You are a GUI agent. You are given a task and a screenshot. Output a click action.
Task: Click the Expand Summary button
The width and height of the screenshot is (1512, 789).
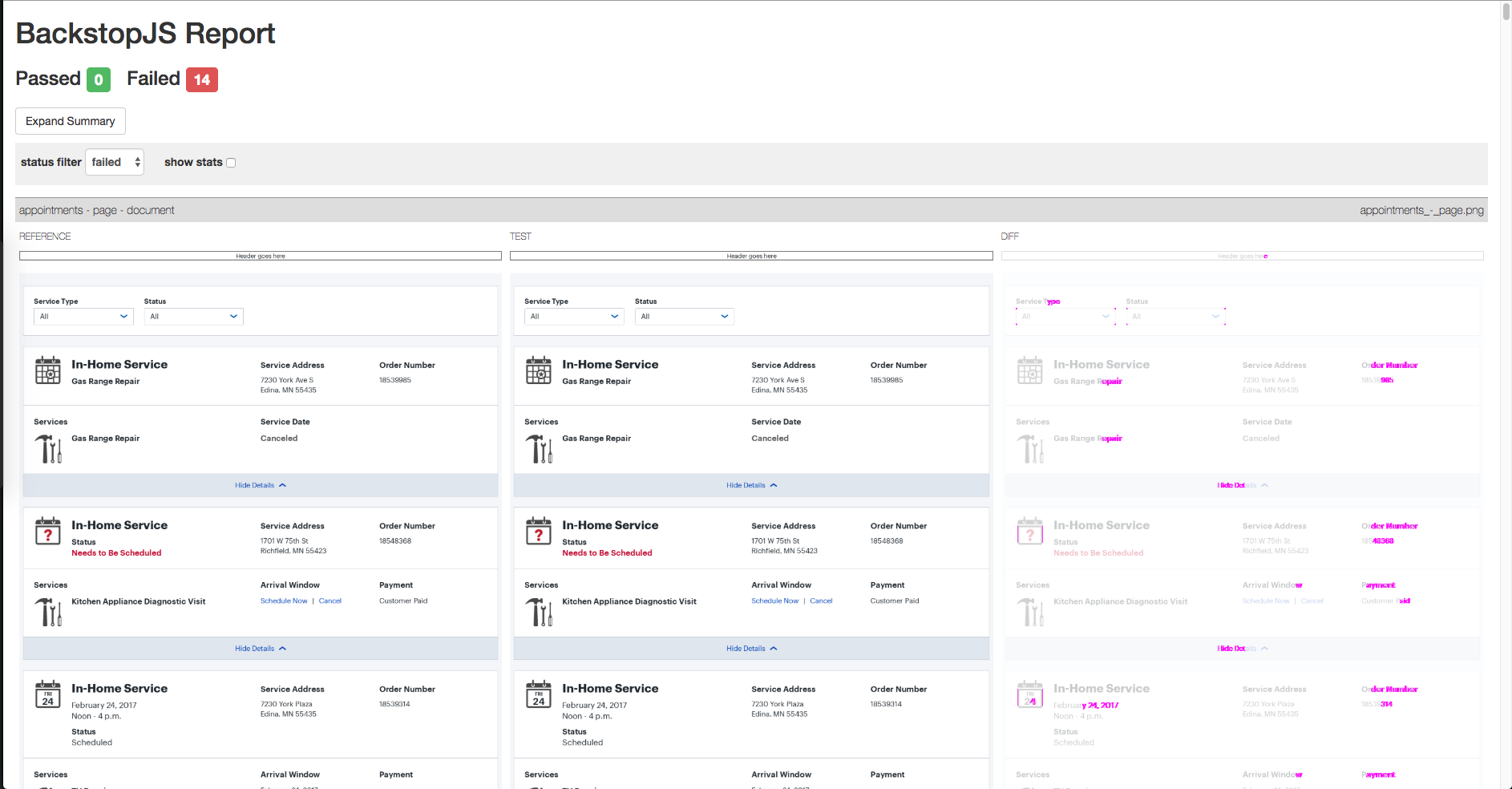pyautogui.click(x=70, y=121)
